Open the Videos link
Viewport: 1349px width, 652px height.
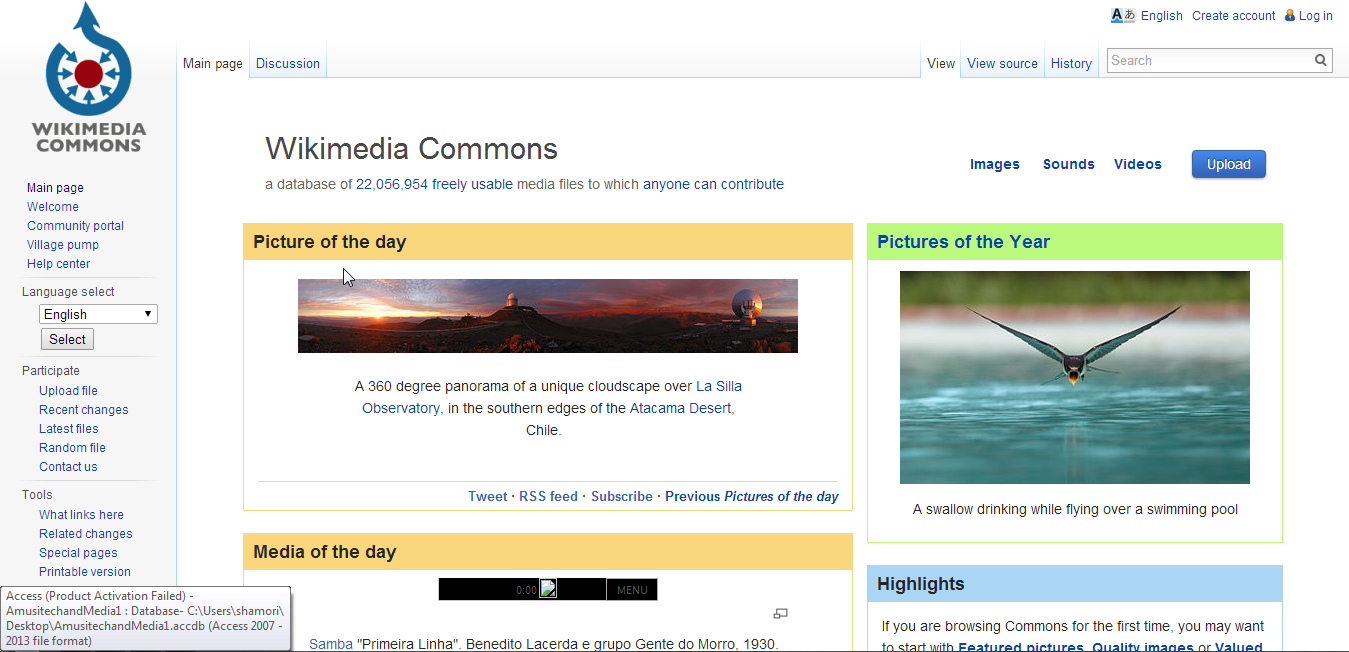[x=1138, y=164]
